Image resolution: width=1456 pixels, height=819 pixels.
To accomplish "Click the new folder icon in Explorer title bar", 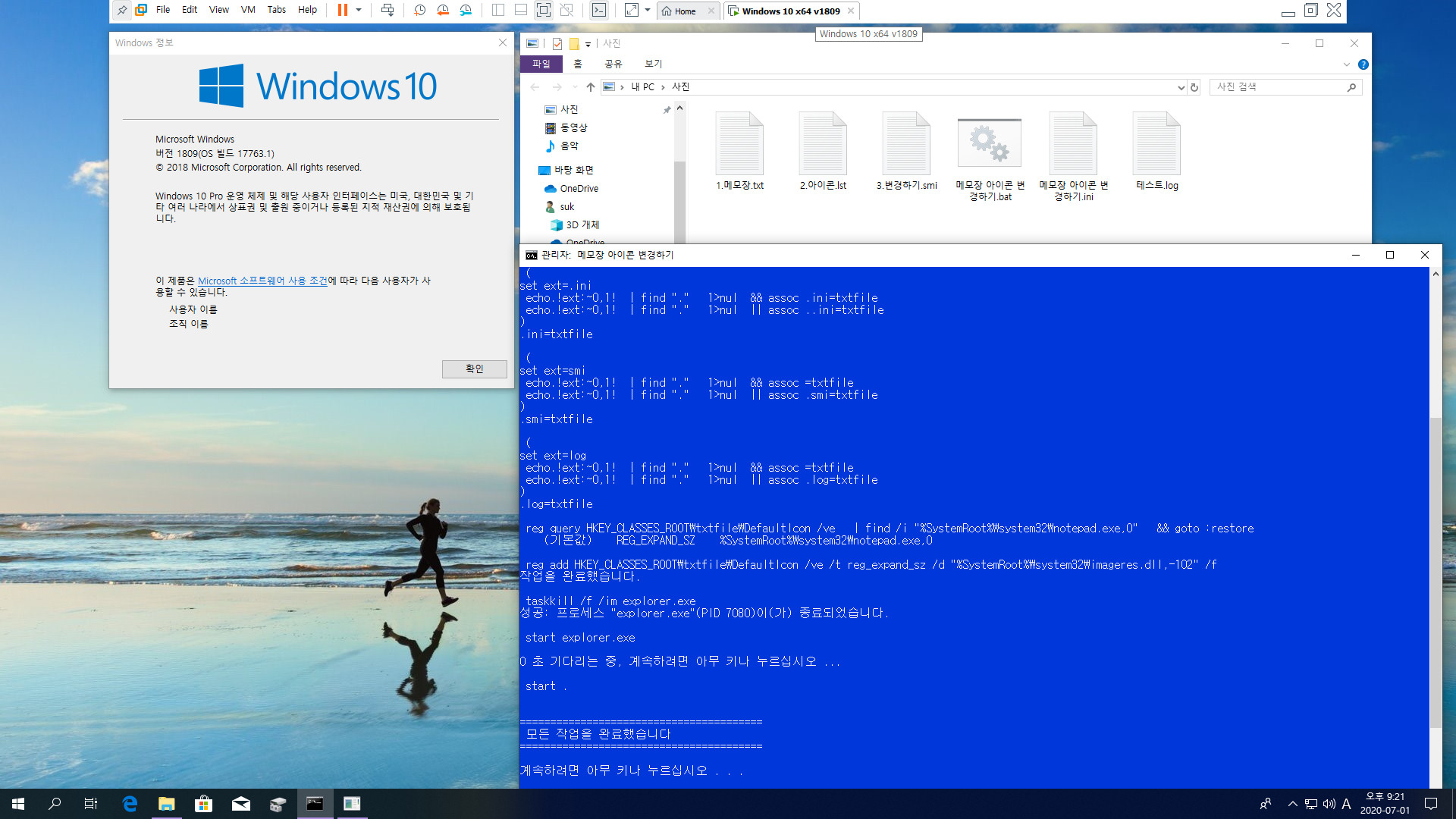I will click(x=574, y=44).
